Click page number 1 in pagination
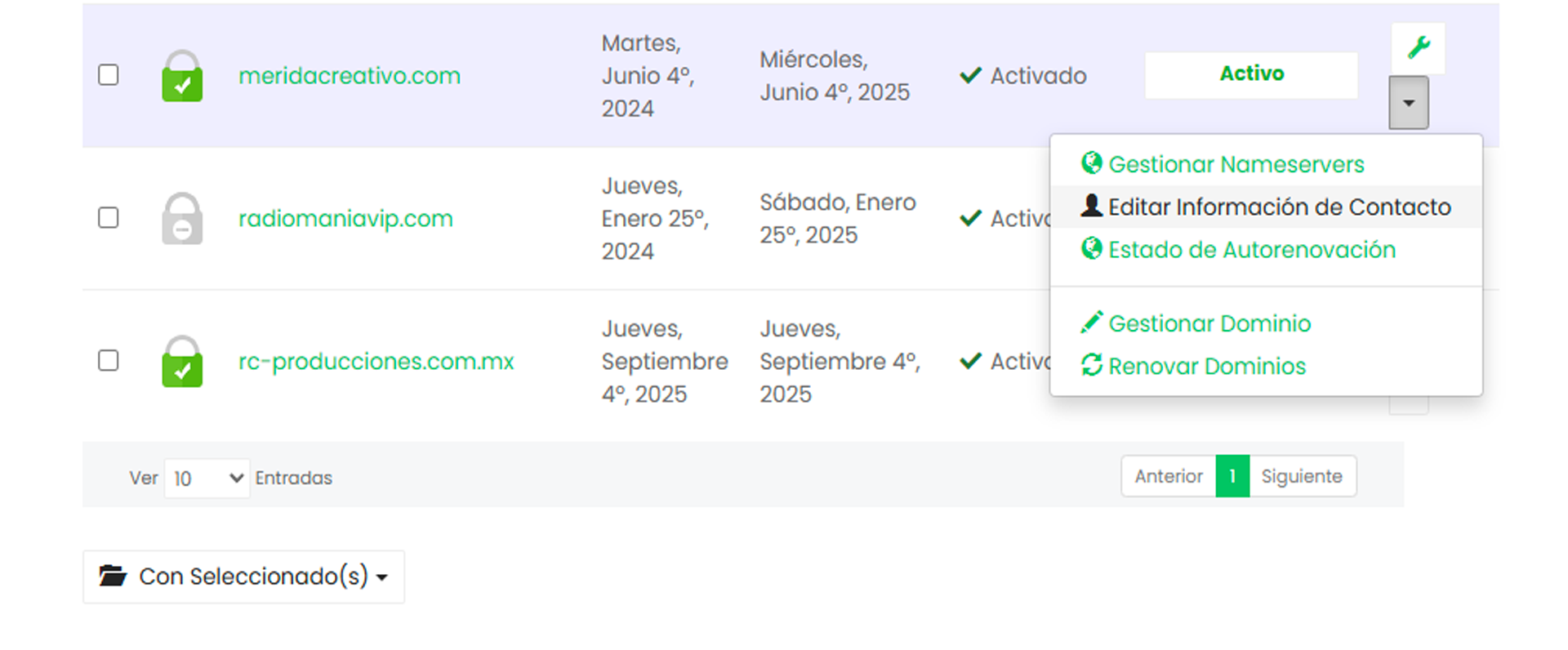The width and height of the screenshot is (1568, 650). (x=1232, y=476)
